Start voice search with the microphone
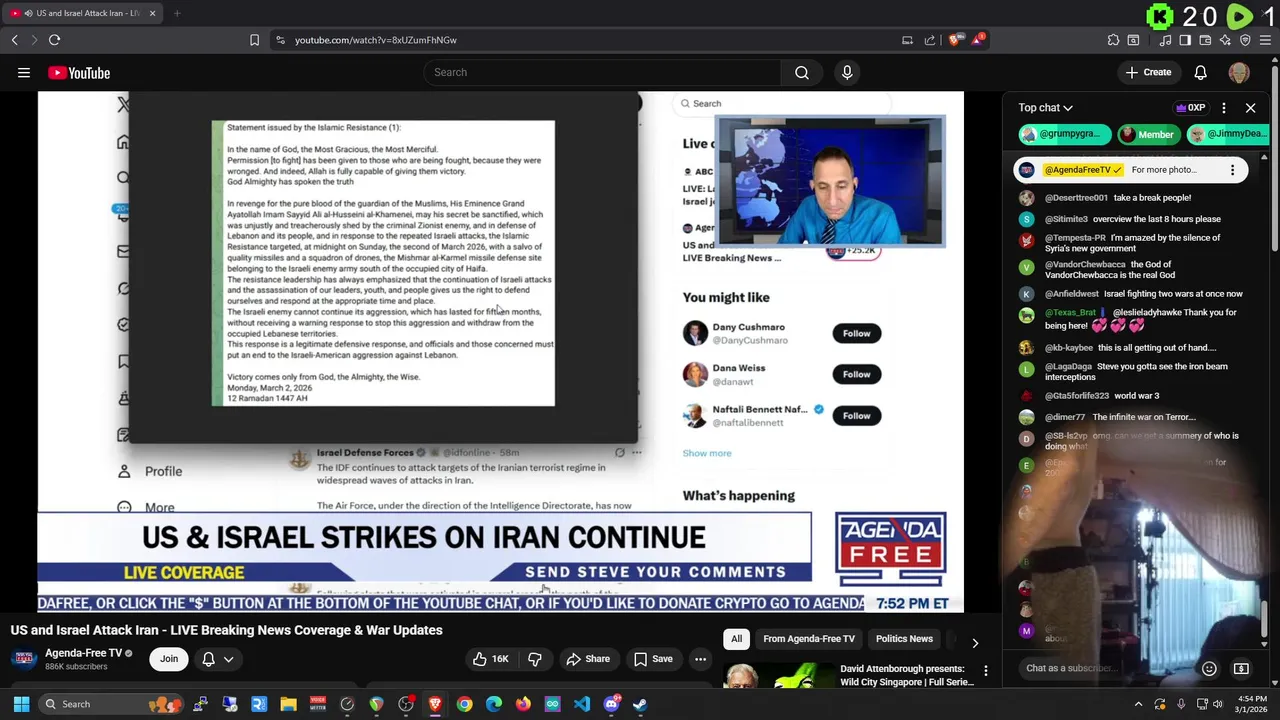 (847, 72)
